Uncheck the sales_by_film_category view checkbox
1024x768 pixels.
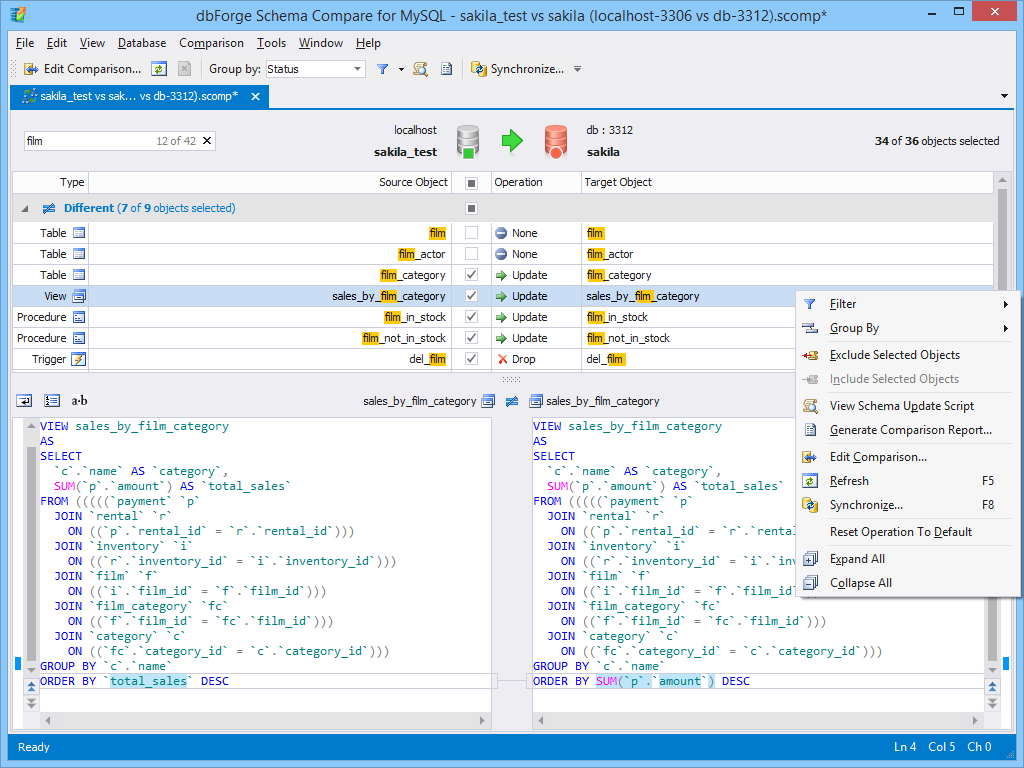click(x=471, y=295)
